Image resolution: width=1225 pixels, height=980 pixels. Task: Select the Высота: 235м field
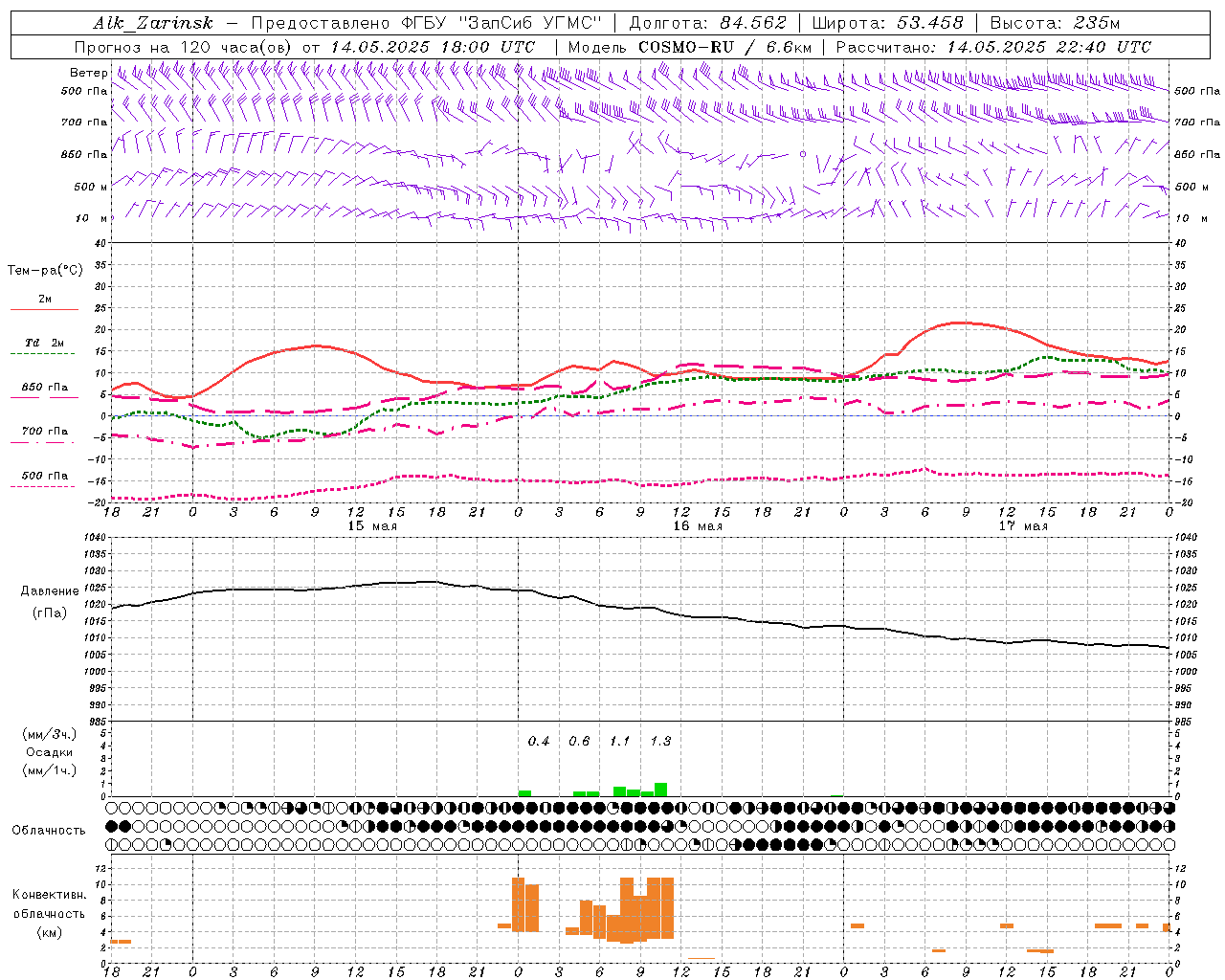click(x=1055, y=23)
